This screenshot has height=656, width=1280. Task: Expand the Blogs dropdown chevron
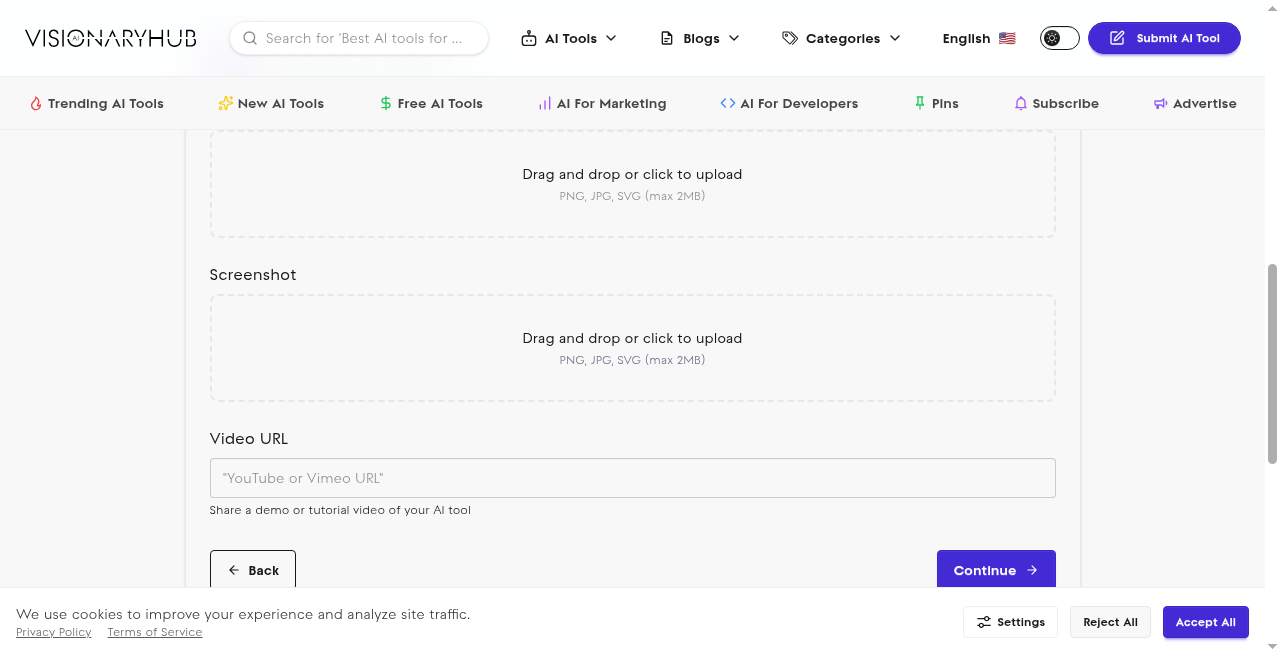(x=734, y=38)
